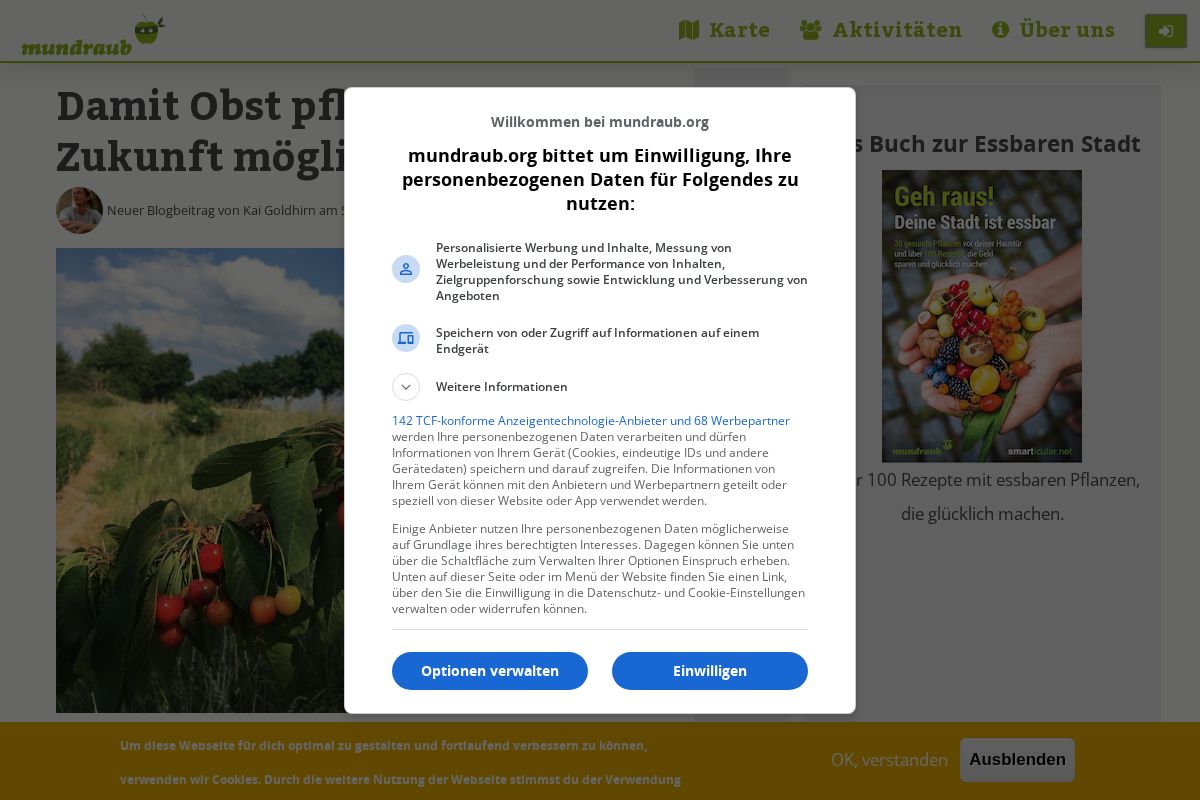This screenshot has height=800, width=1200.
Task: Click the mundraub apple logo
Action: (x=93, y=35)
